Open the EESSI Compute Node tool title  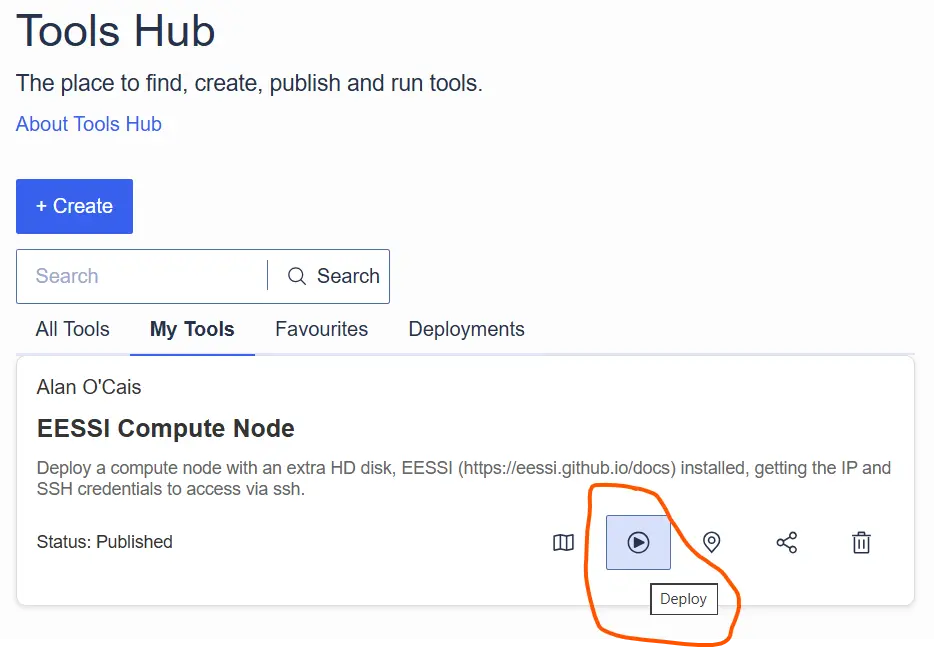pos(165,428)
